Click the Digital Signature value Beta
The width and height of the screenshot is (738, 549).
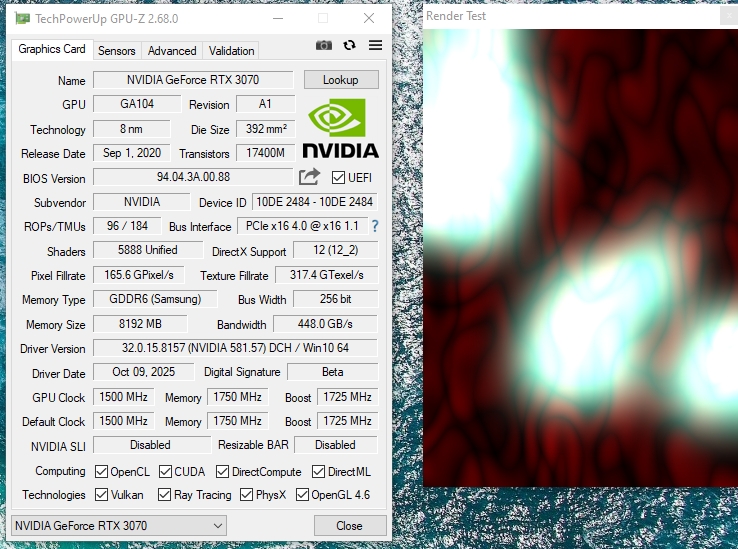tap(333, 372)
